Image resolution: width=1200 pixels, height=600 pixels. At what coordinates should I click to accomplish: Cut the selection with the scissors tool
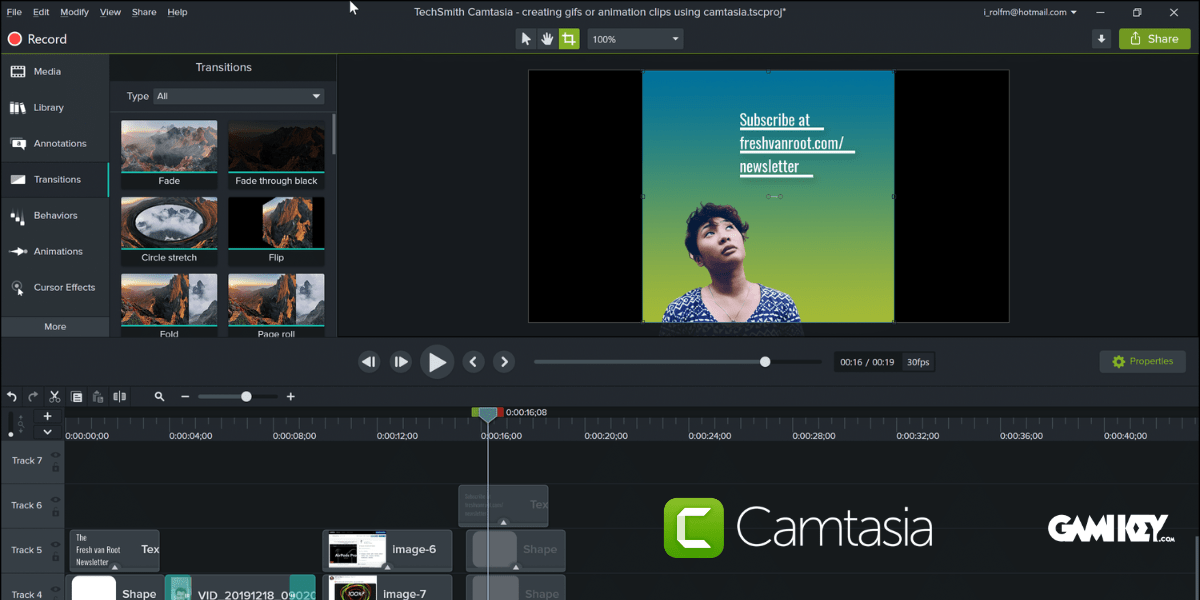pos(55,396)
